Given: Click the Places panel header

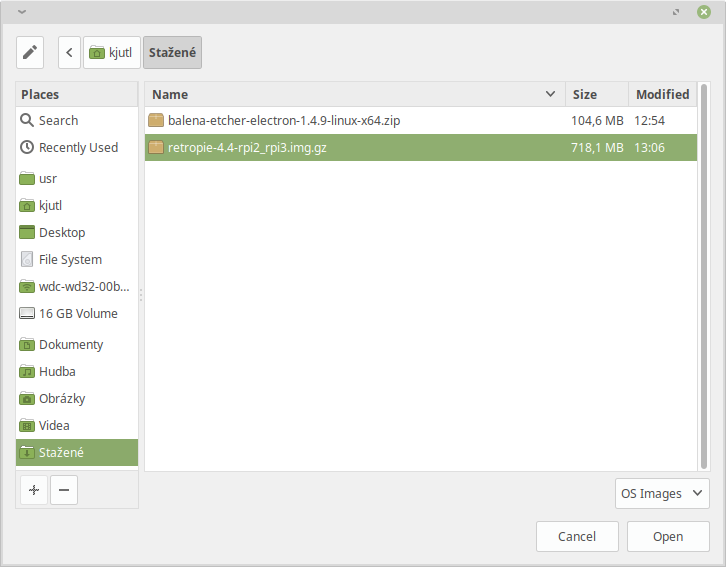Looking at the screenshot, I should click(x=77, y=94).
